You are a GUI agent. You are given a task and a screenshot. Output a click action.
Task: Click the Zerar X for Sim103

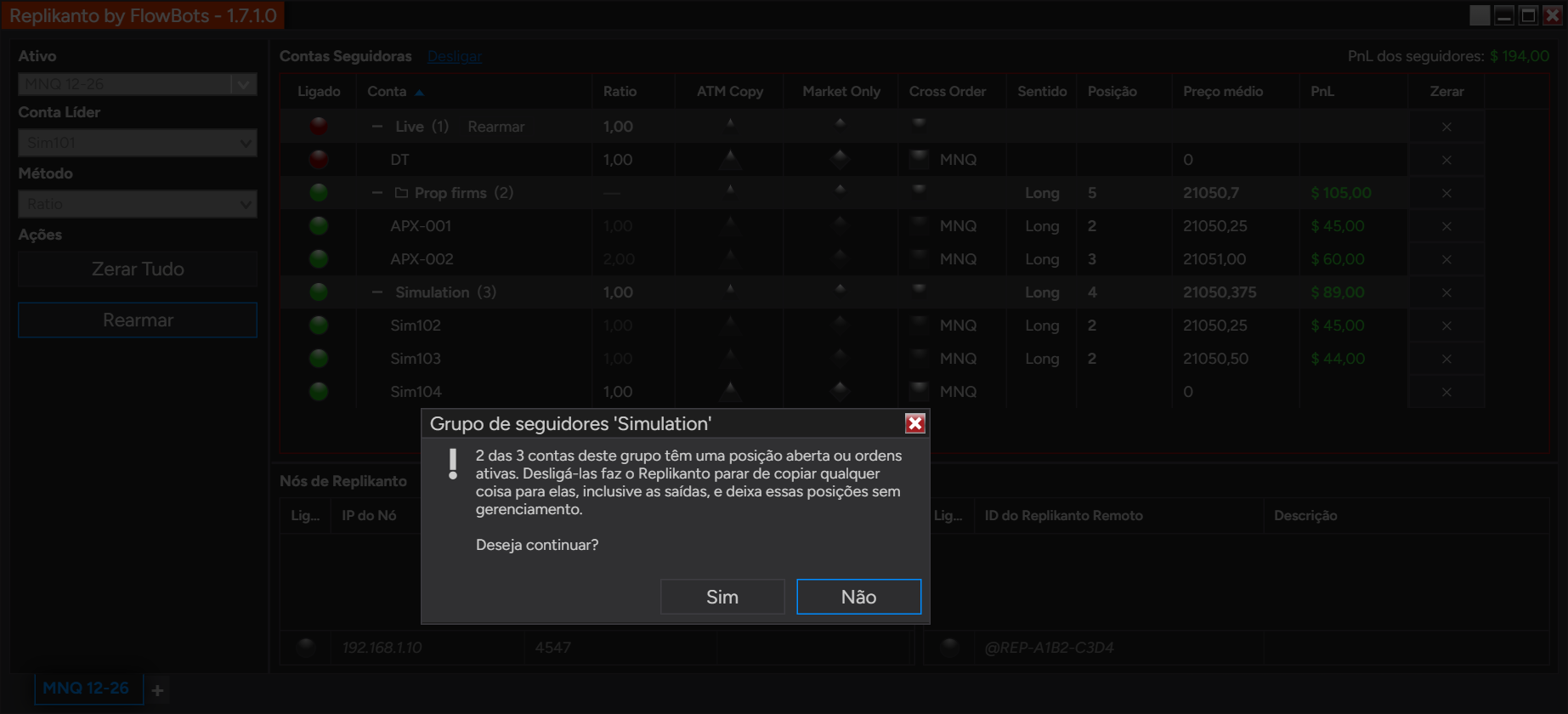pos(1446,359)
